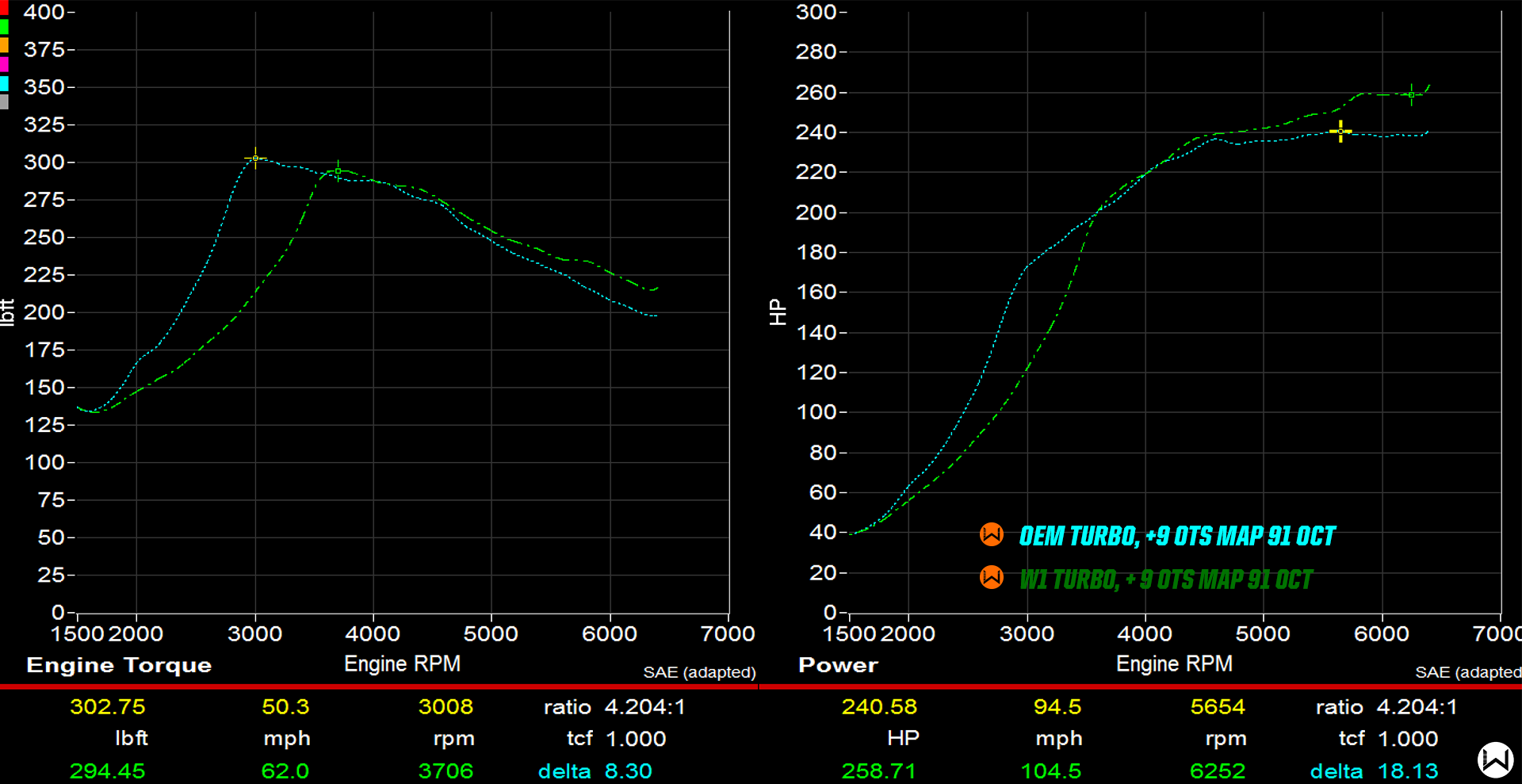Click the 3008 rpm value
Image resolution: width=1522 pixels, height=784 pixels.
click(x=446, y=706)
